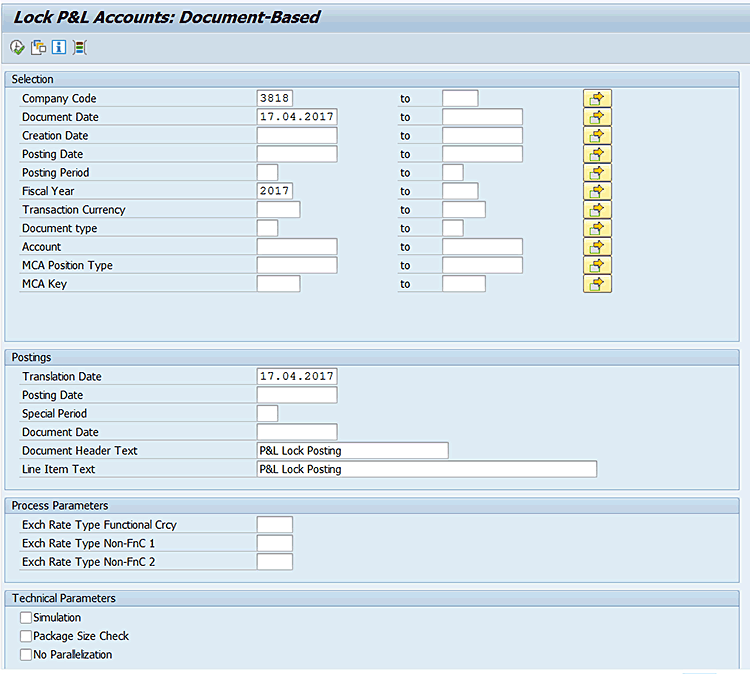The image size is (750, 674).
Task: Click the Postings group header
Action: click(372, 357)
